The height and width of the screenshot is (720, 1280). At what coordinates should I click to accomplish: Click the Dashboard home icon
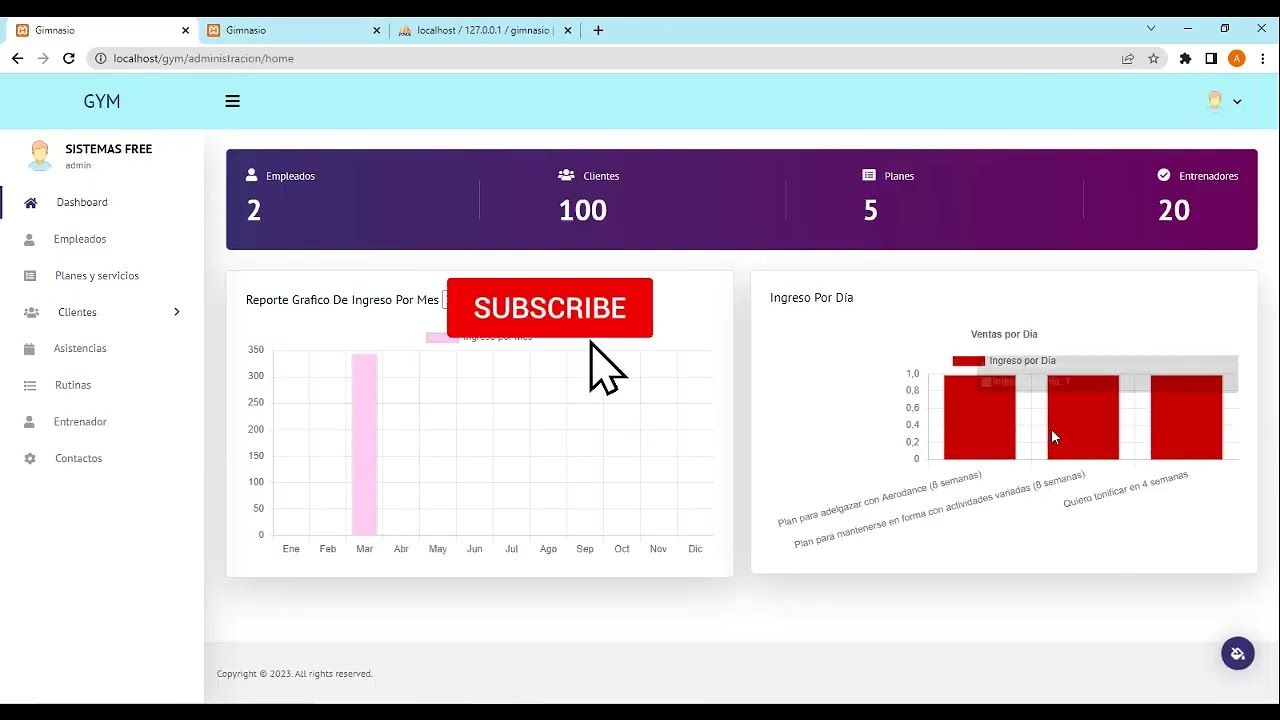click(31, 203)
